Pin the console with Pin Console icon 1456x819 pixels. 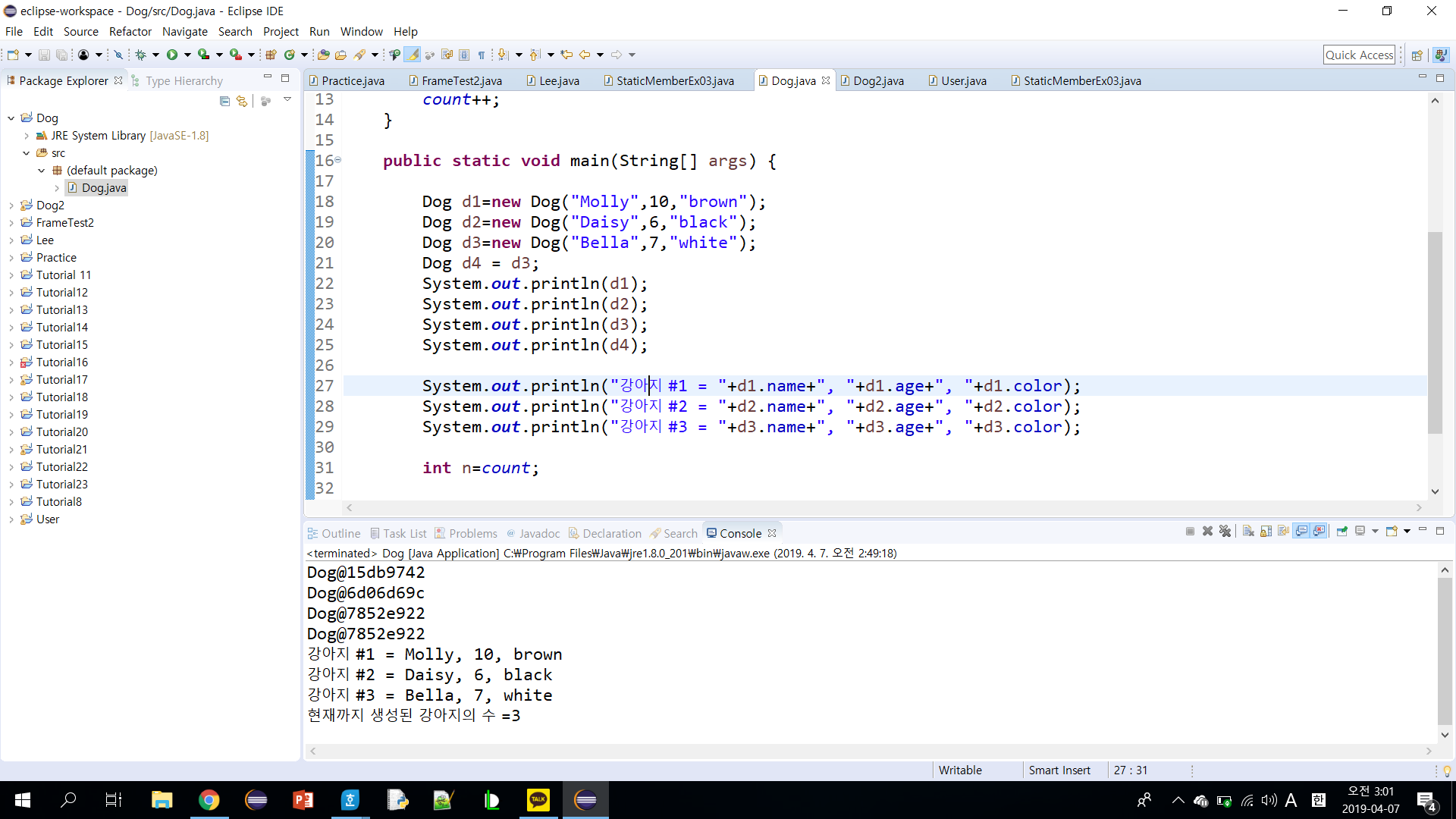(x=1341, y=532)
